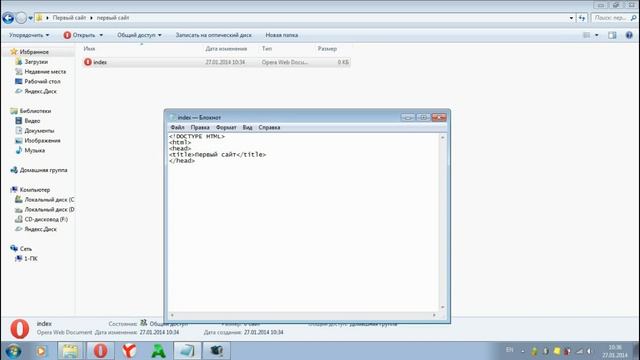Expand the arrow next to Открыть
Viewport: 640px width, 360px height.
point(101,35)
